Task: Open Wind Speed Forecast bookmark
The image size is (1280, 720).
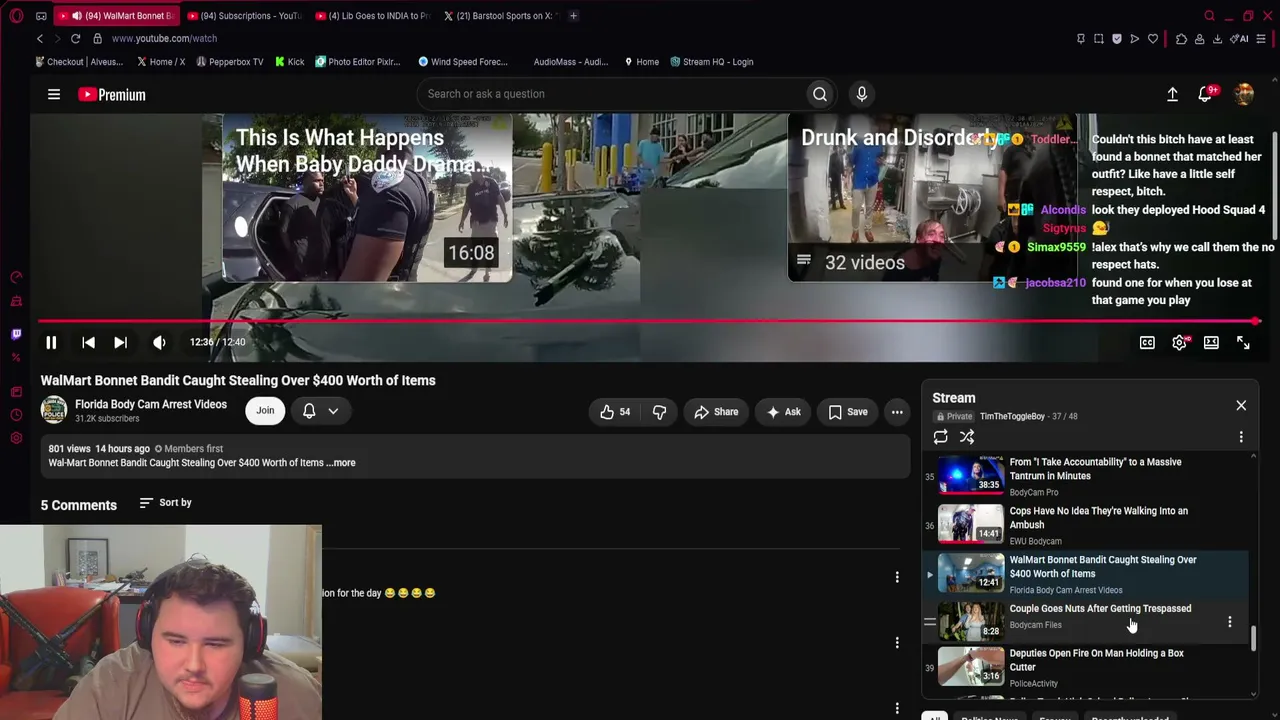Action: click(x=463, y=62)
